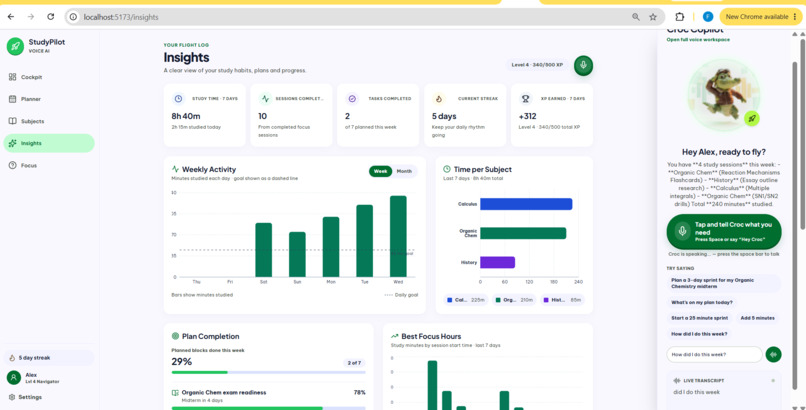
Task: Click the History purple bar
Action: click(x=497, y=263)
